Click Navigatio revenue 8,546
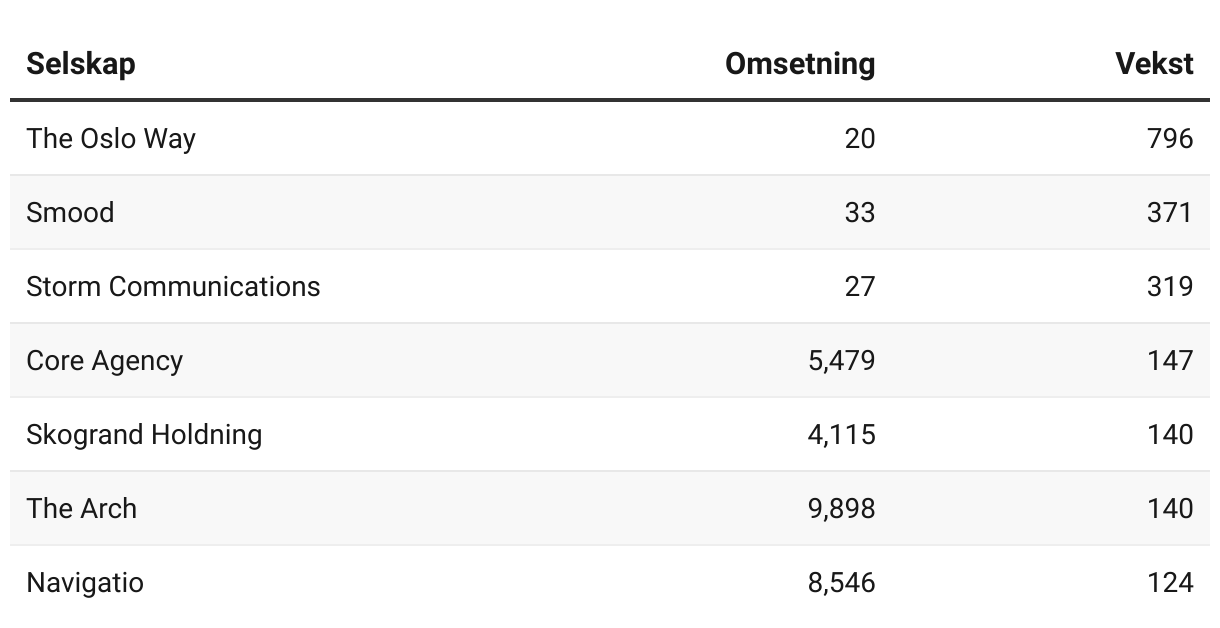This screenshot has width=1220, height=628. click(x=841, y=582)
